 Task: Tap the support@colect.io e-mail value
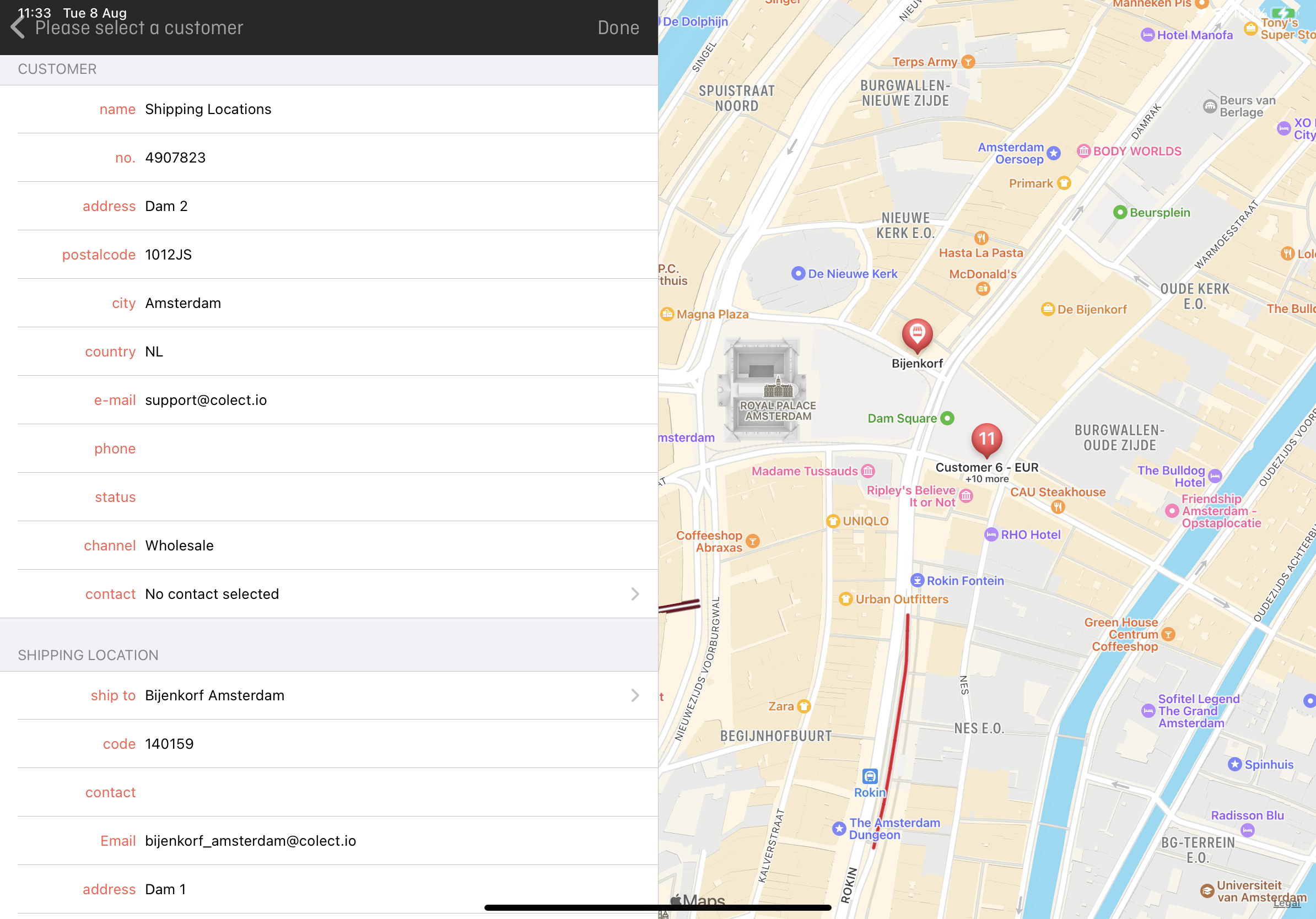tap(206, 400)
